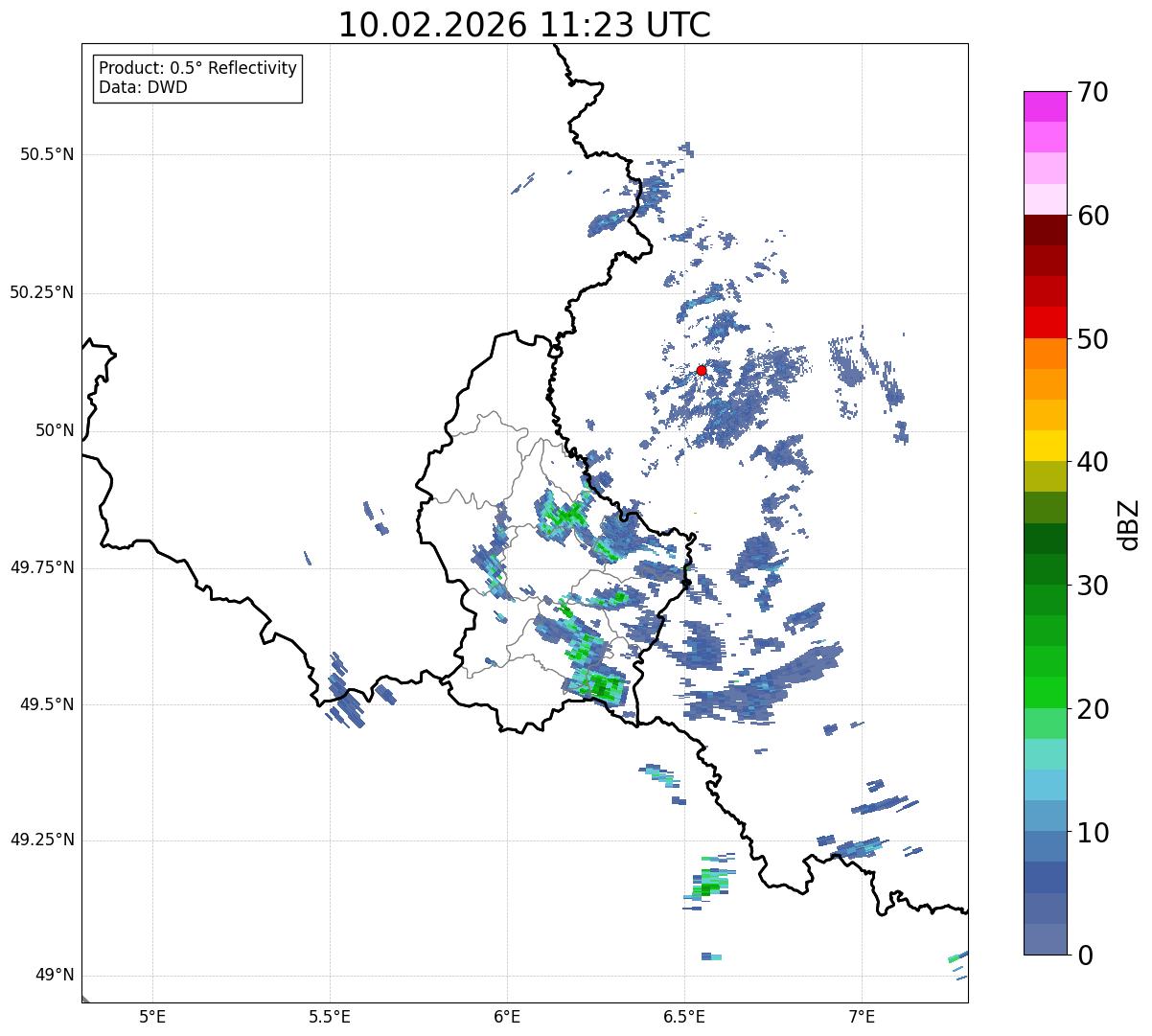Click the 50.5°N latitude label
The width and height of the screenshot is (1152, 1036).
point(46,154)
